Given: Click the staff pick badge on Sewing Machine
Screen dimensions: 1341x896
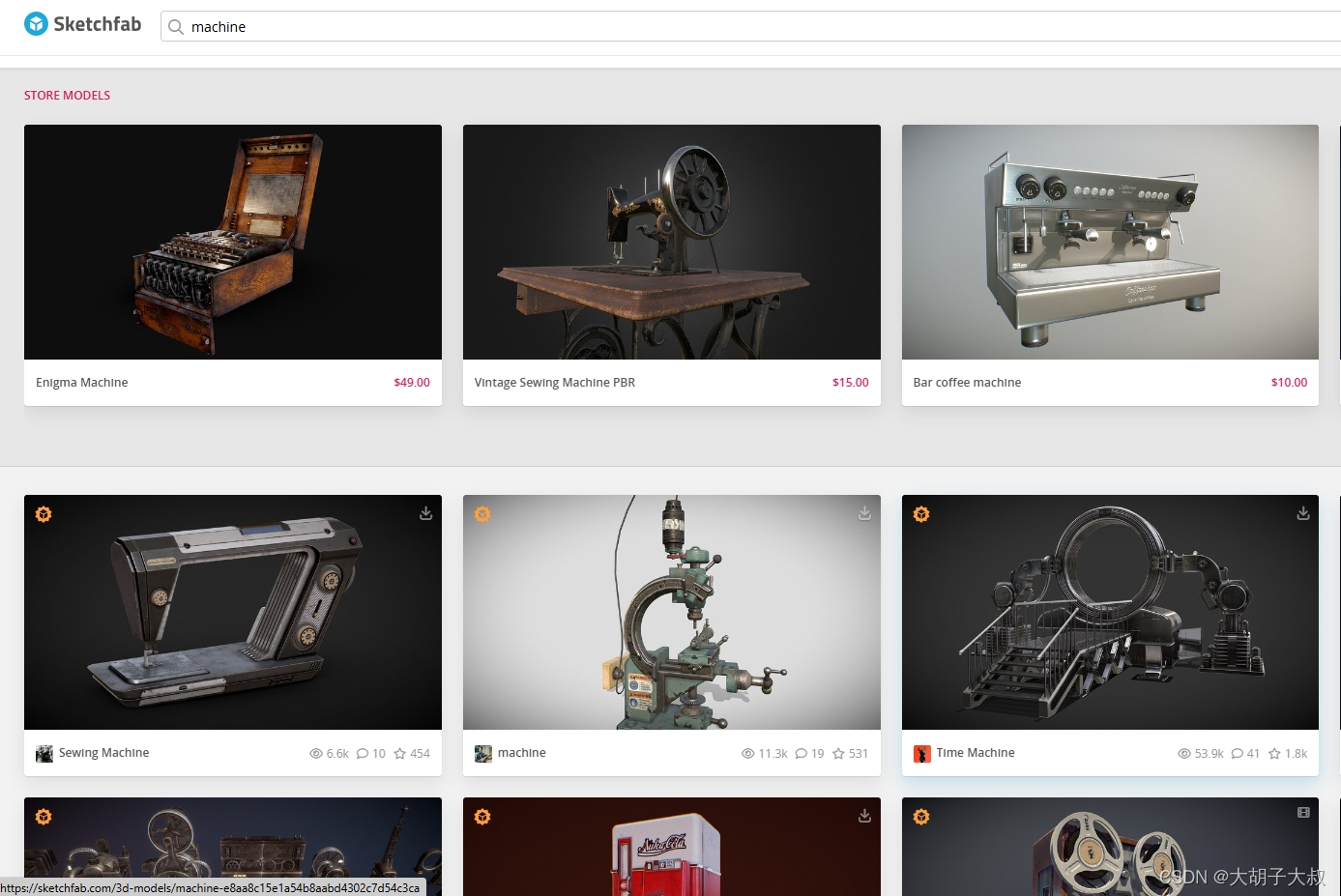Looking at the screenshot, I should click(44, 514).
